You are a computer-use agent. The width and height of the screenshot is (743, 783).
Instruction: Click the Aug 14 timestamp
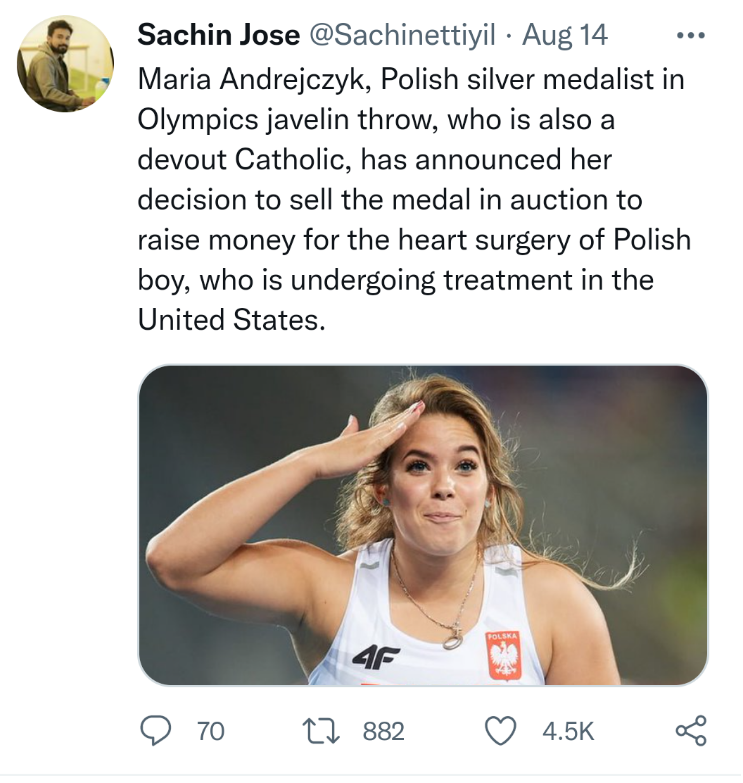coord(565,35)
